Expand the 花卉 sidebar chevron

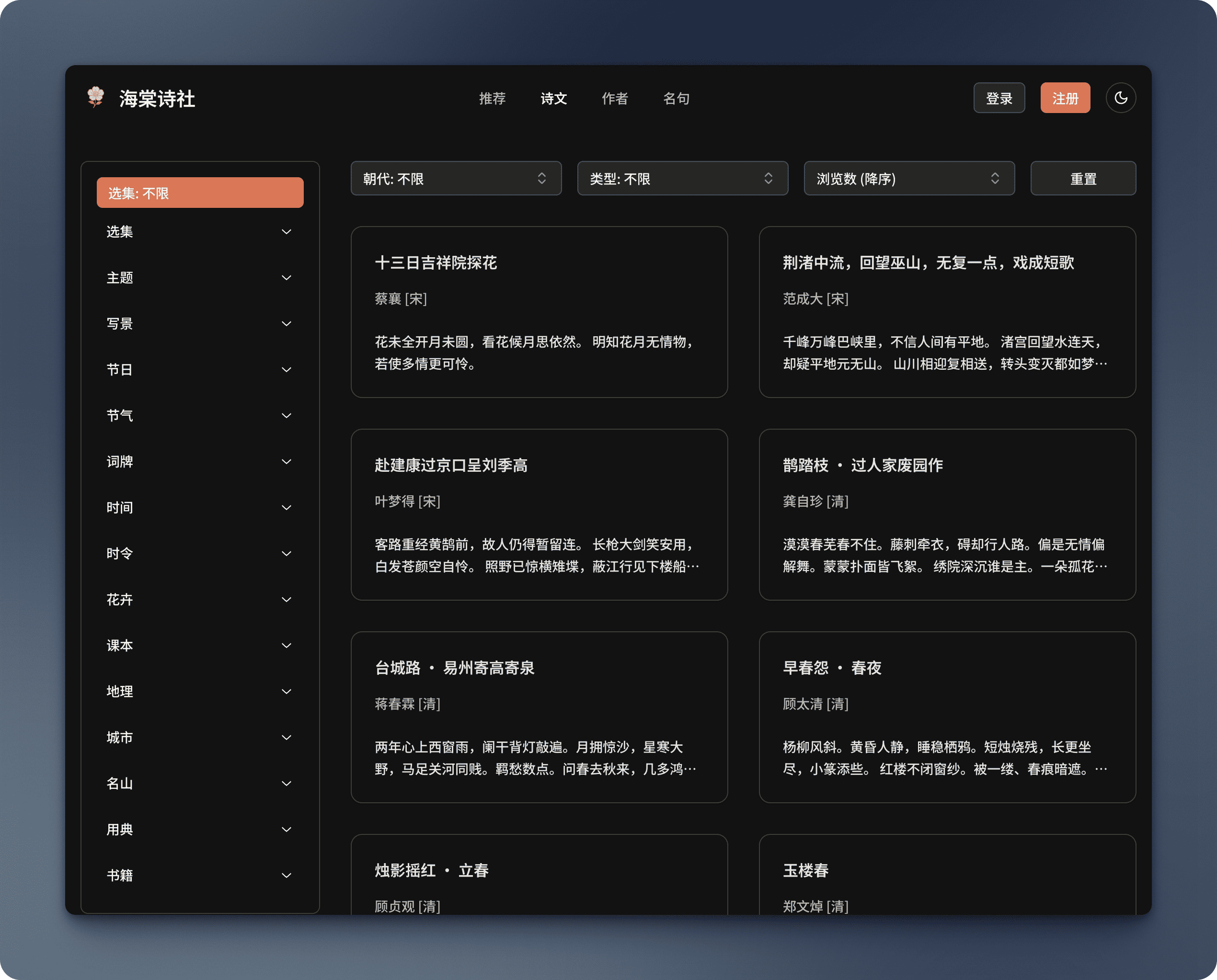(x=287, y=600)
